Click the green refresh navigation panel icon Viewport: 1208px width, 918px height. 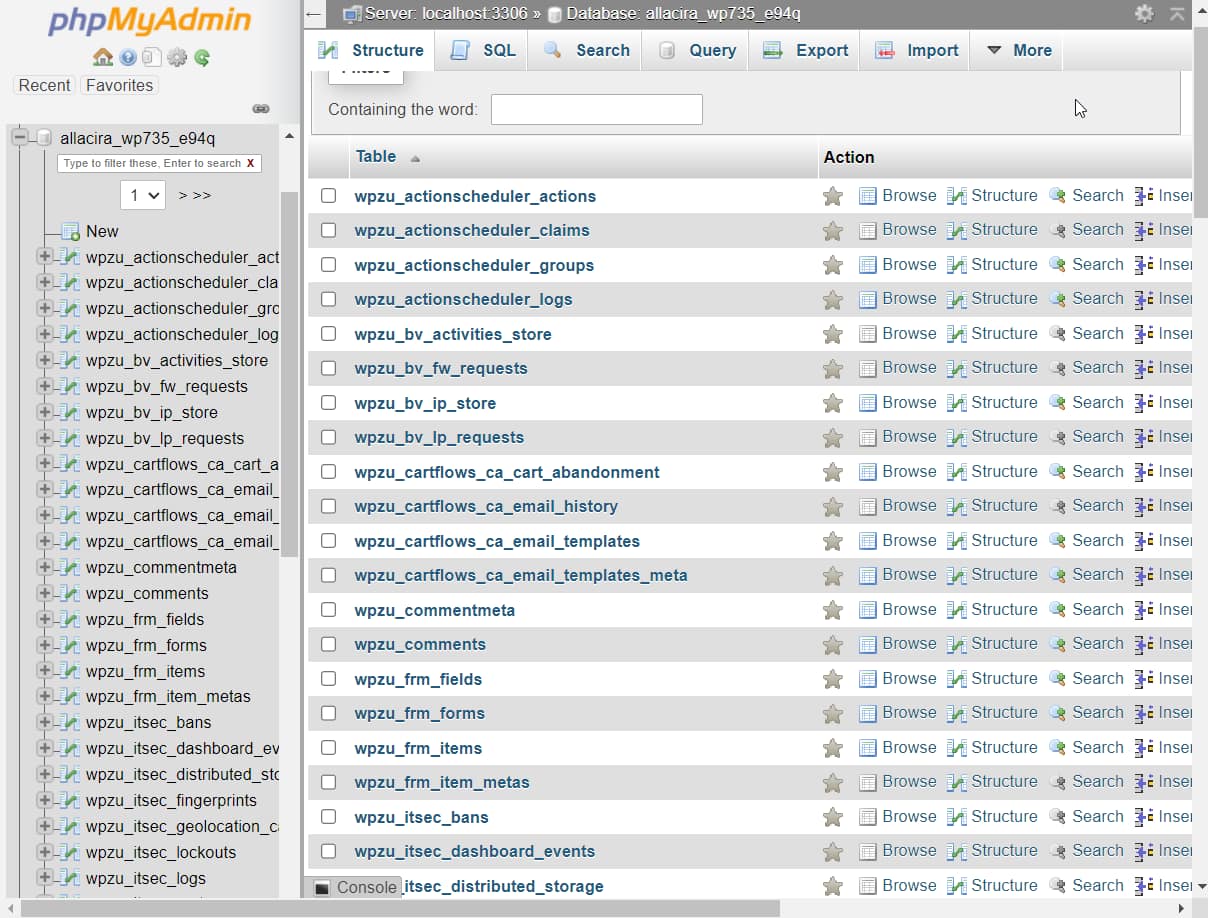202,59
